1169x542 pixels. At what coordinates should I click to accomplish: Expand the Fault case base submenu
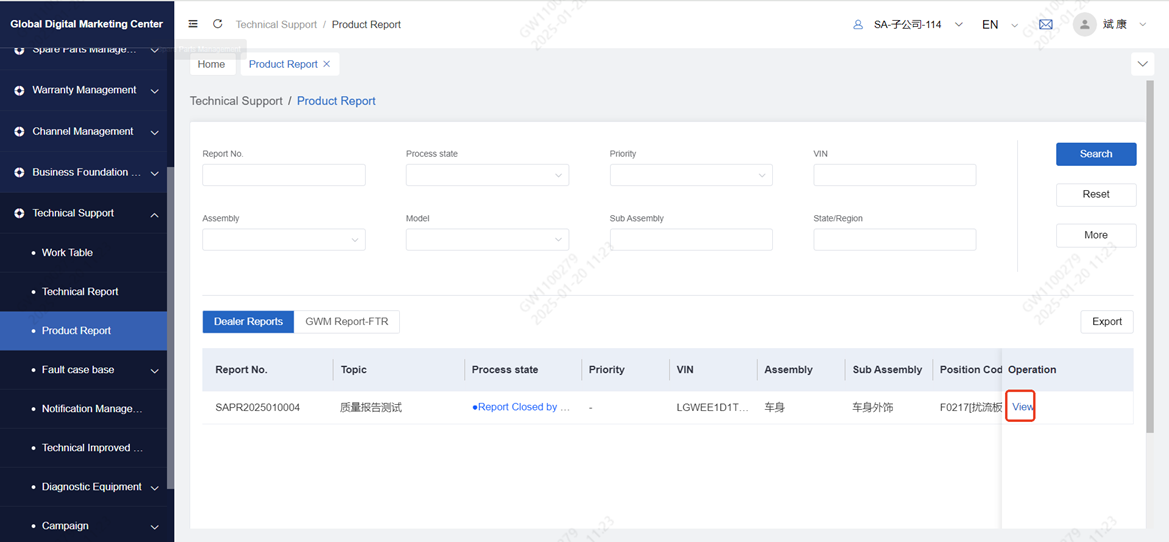point(154,371)
